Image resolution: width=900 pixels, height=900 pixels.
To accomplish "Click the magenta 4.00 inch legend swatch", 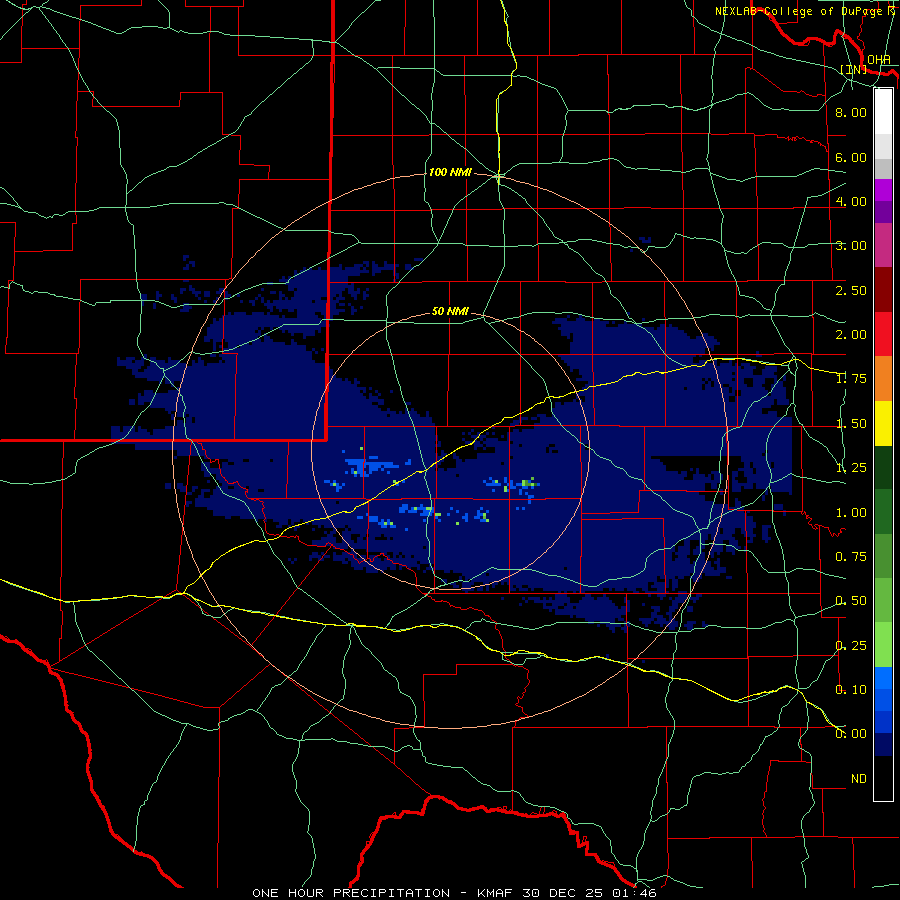I will (883, 190).
